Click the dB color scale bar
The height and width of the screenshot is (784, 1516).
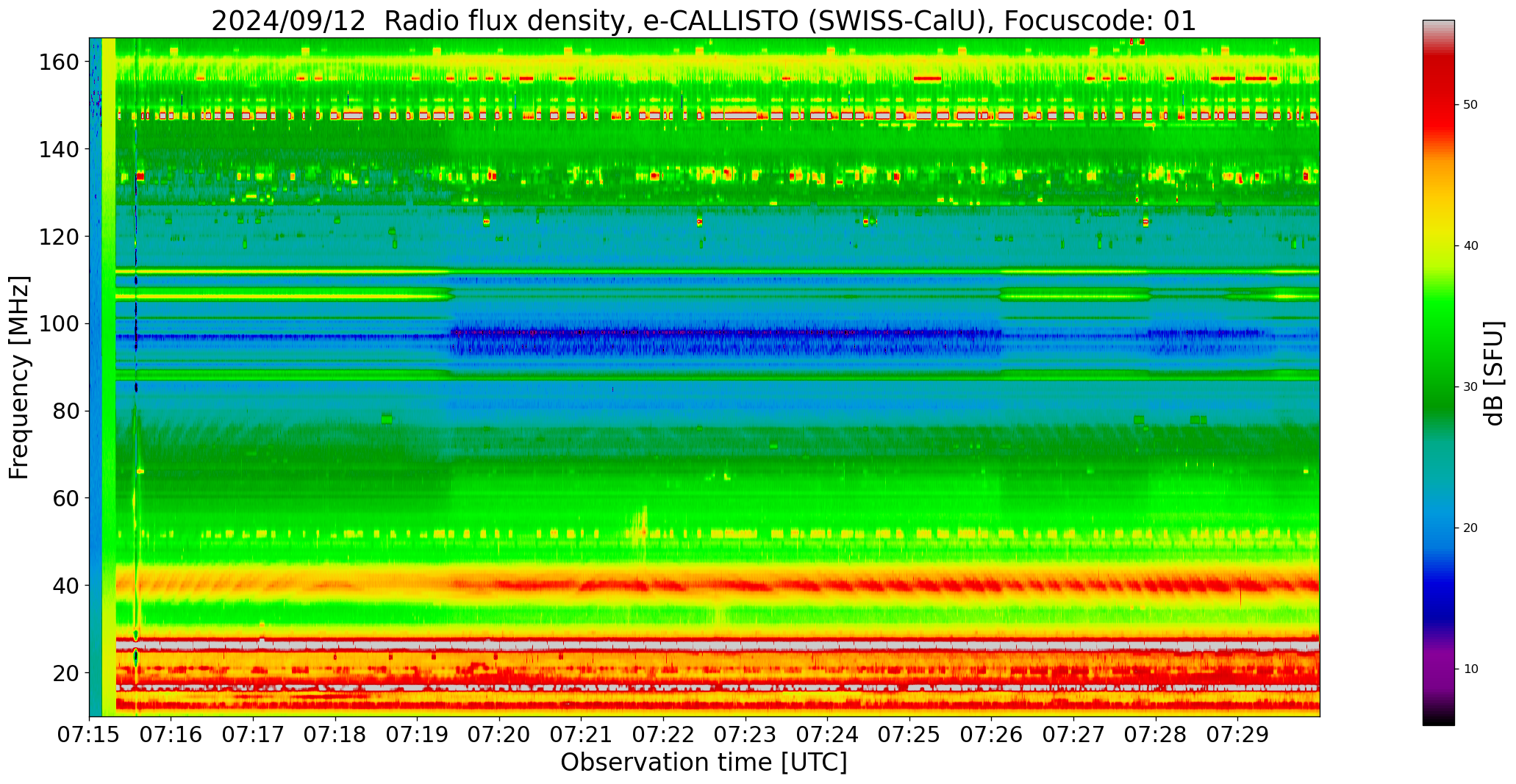[1438, 373]
